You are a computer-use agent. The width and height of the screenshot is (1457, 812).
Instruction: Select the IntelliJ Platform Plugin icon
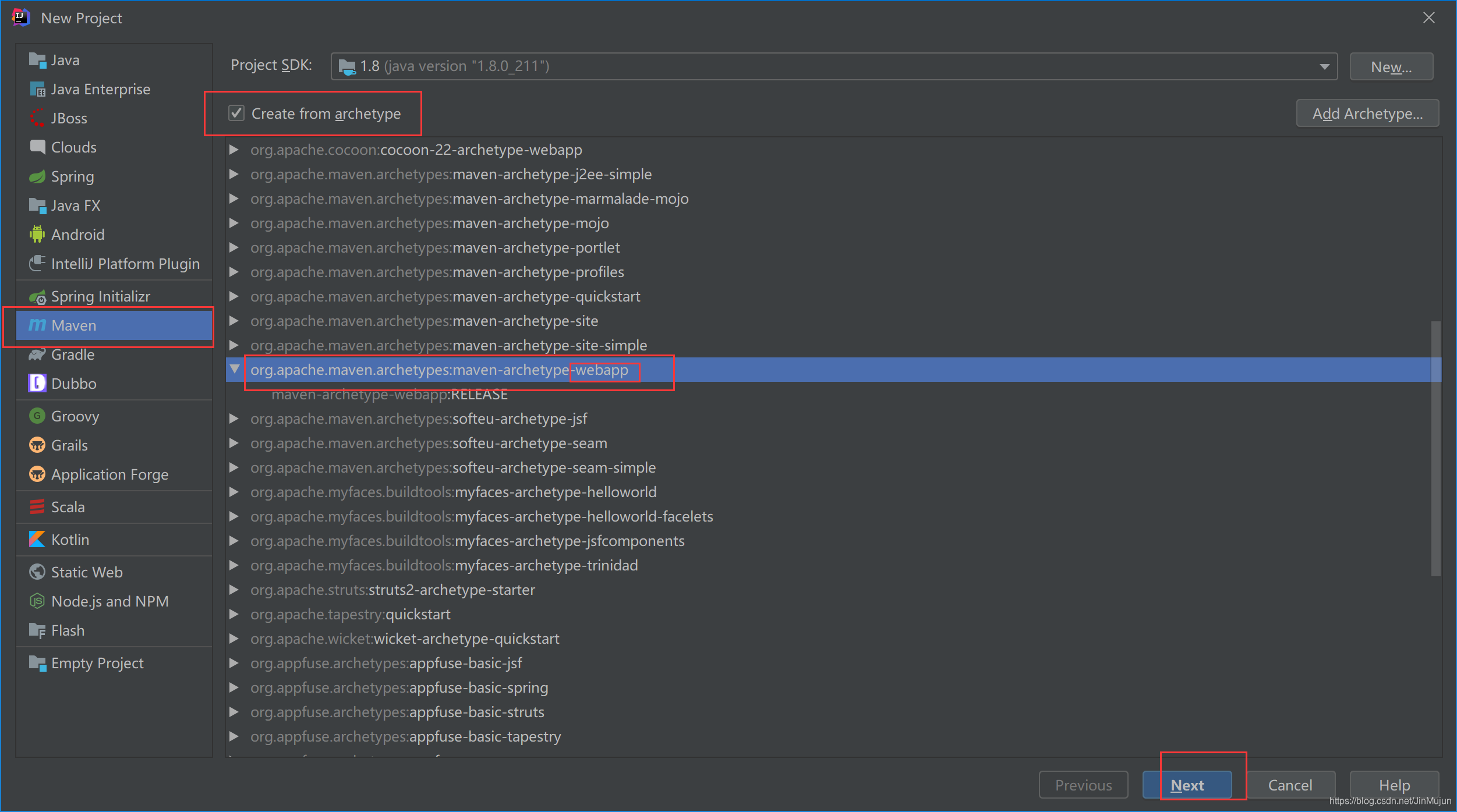click(37, 264)
